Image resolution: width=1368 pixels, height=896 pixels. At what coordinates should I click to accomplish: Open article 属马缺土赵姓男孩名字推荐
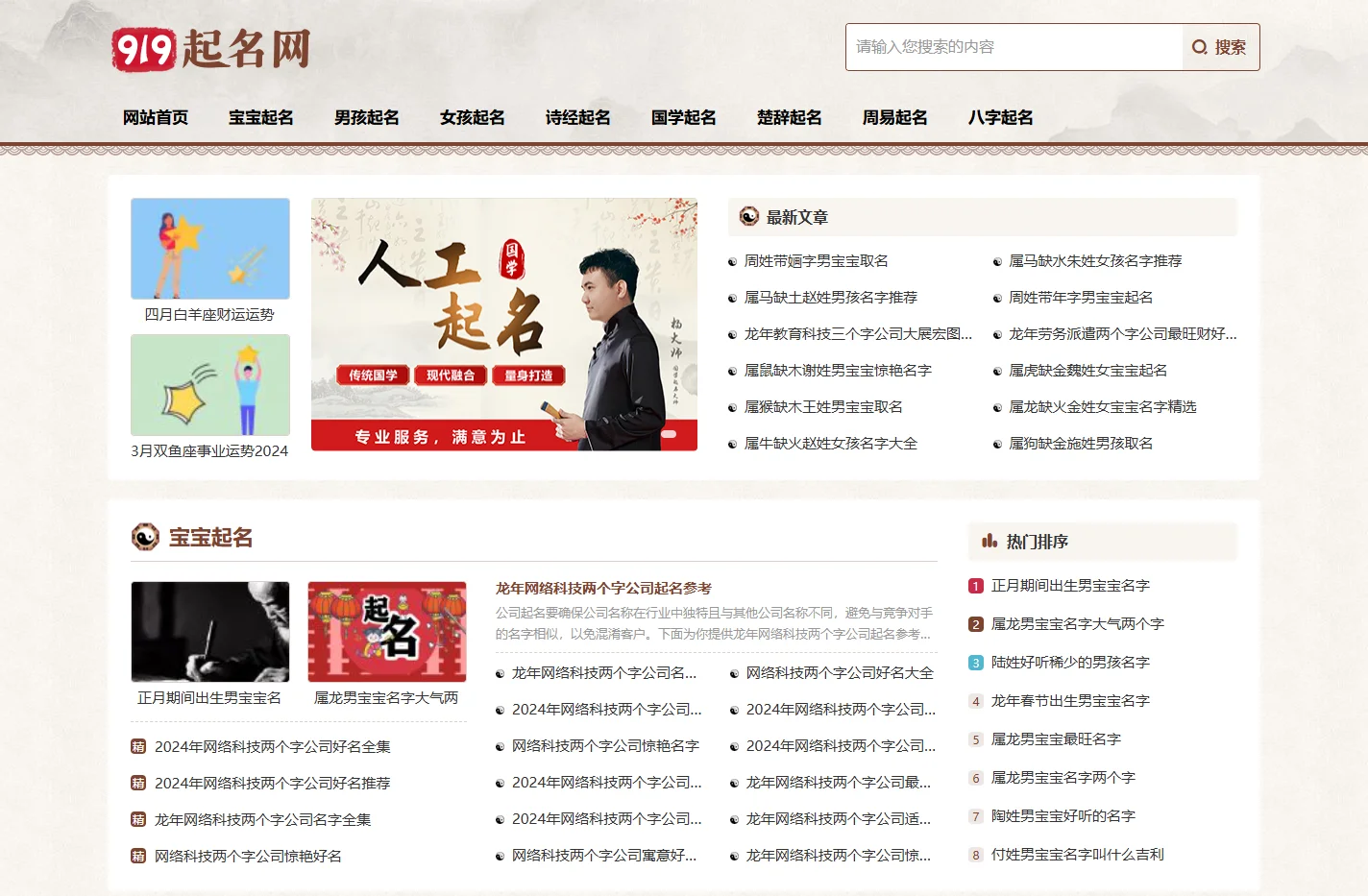coord(830,298)
